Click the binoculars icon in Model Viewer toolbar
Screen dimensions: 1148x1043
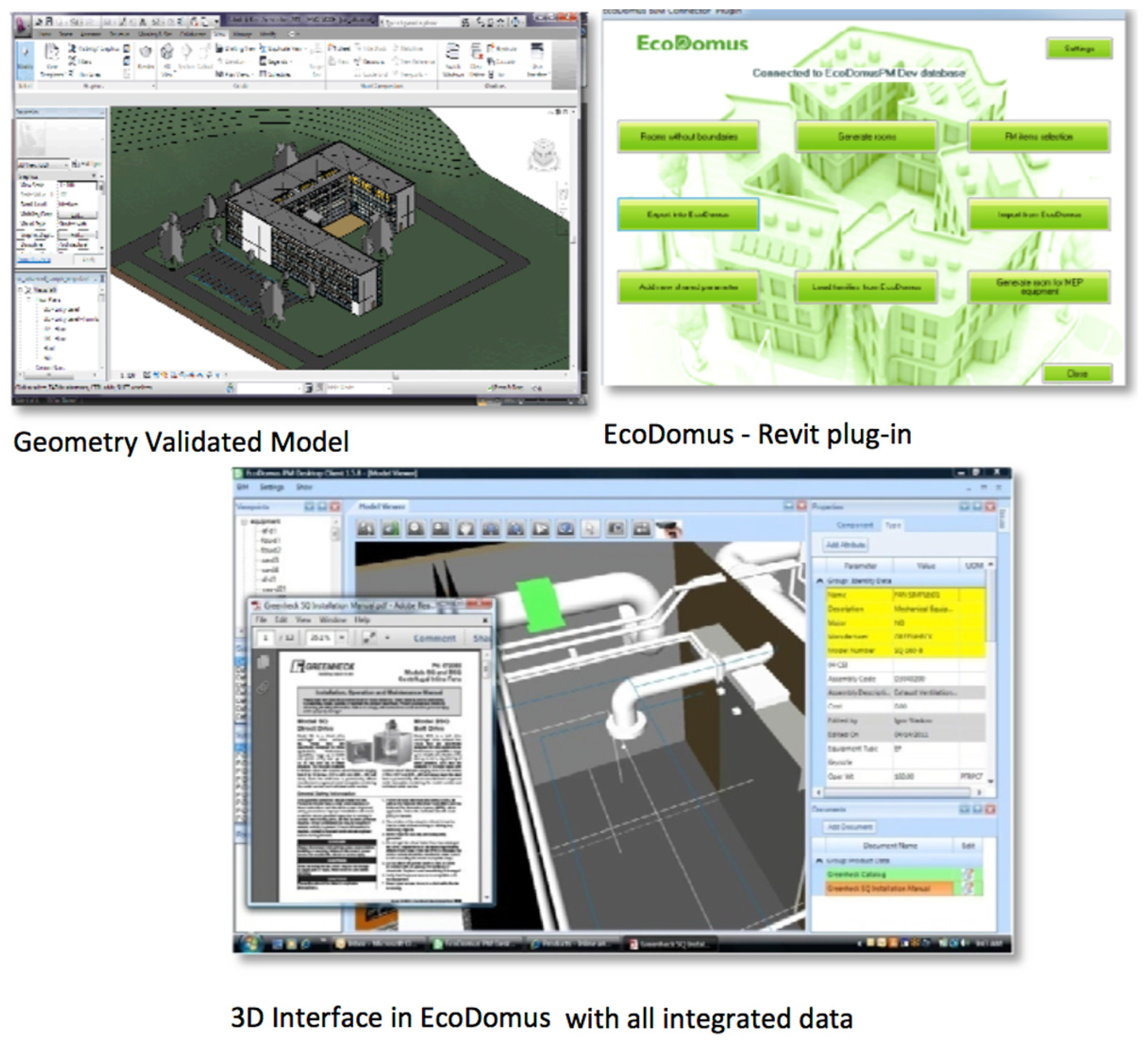[366, 529]
